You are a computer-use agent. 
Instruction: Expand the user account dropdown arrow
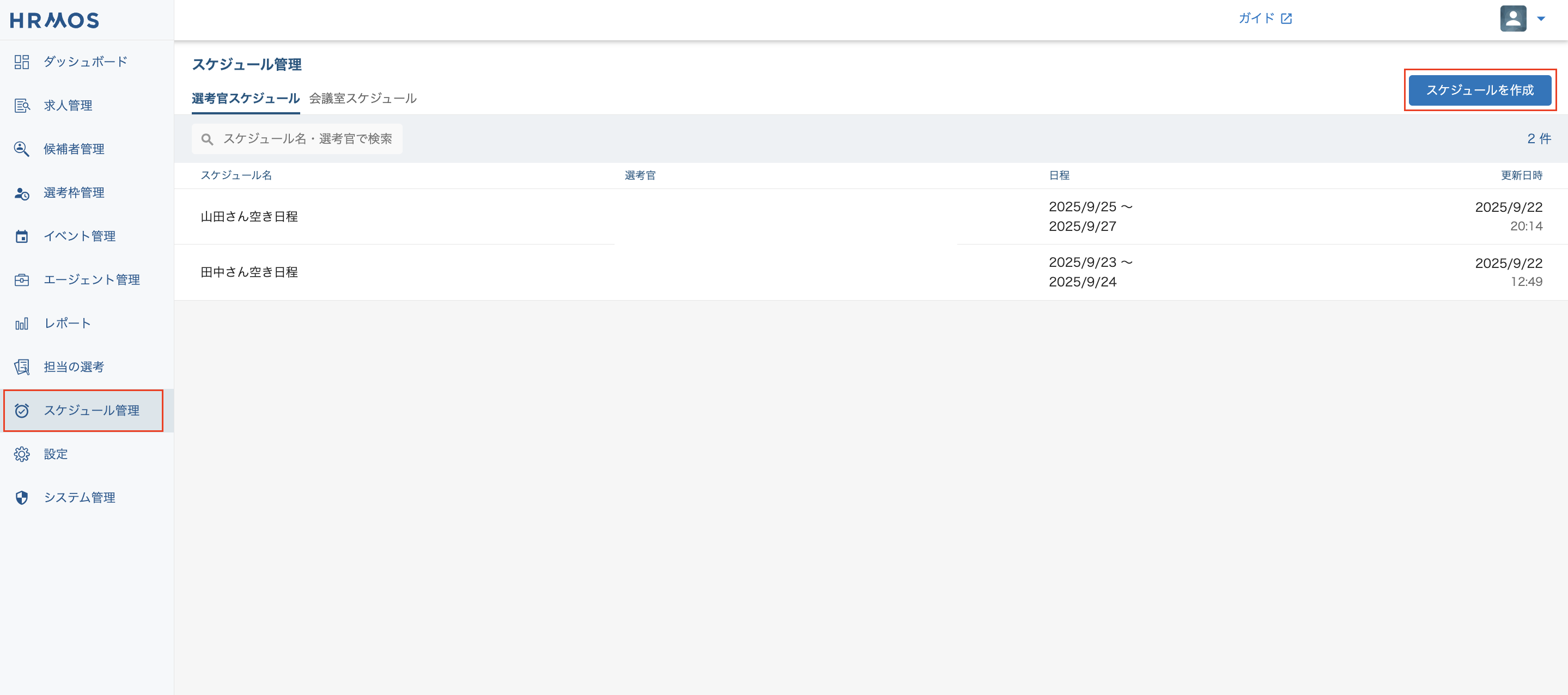1541,19
